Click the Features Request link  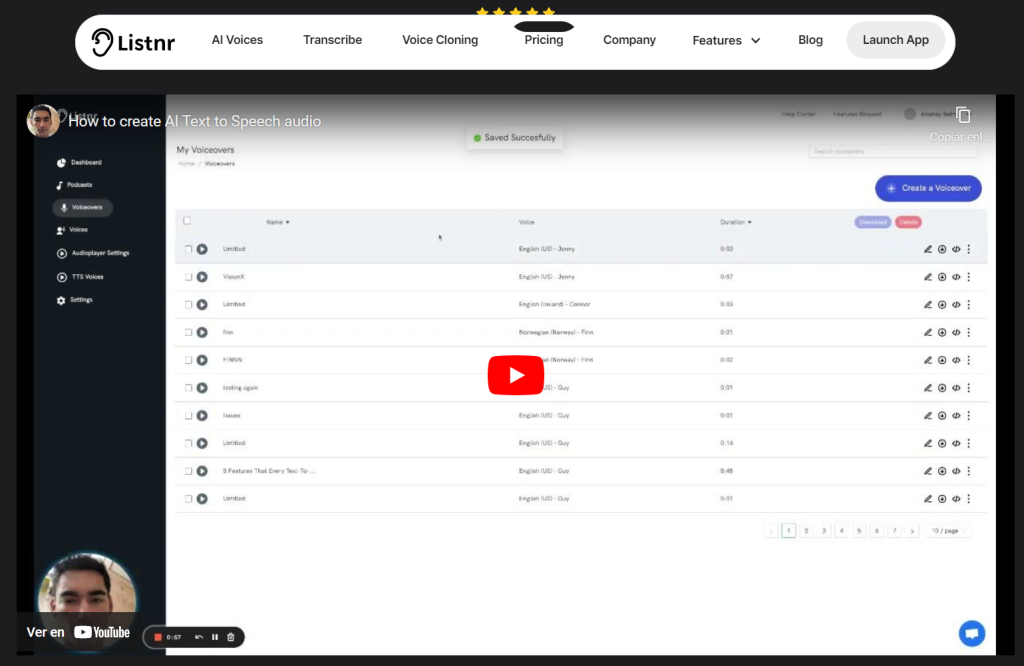coord(857,114)
